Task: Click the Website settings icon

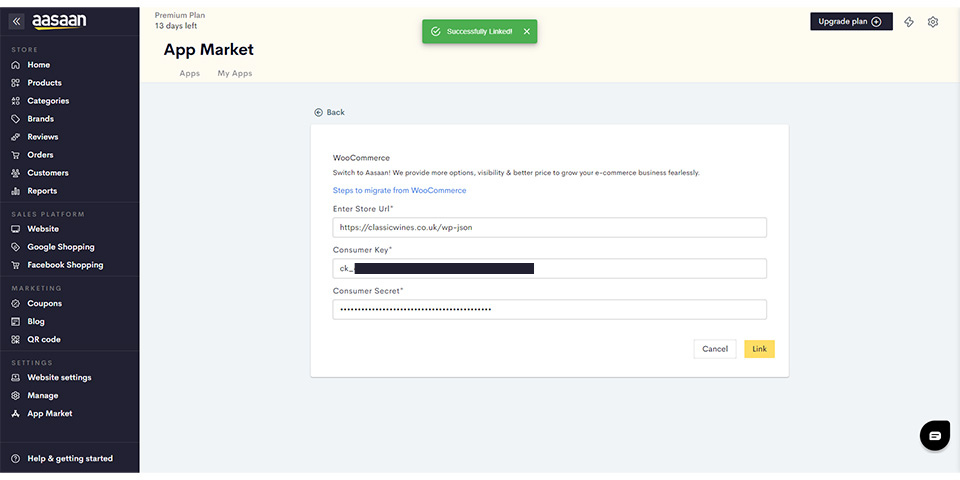Action: 16,378
